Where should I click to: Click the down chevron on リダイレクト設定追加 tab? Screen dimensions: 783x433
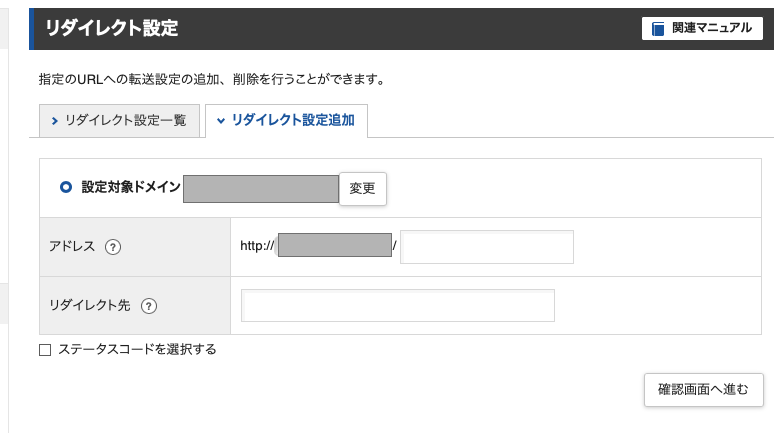pos(221,121)
